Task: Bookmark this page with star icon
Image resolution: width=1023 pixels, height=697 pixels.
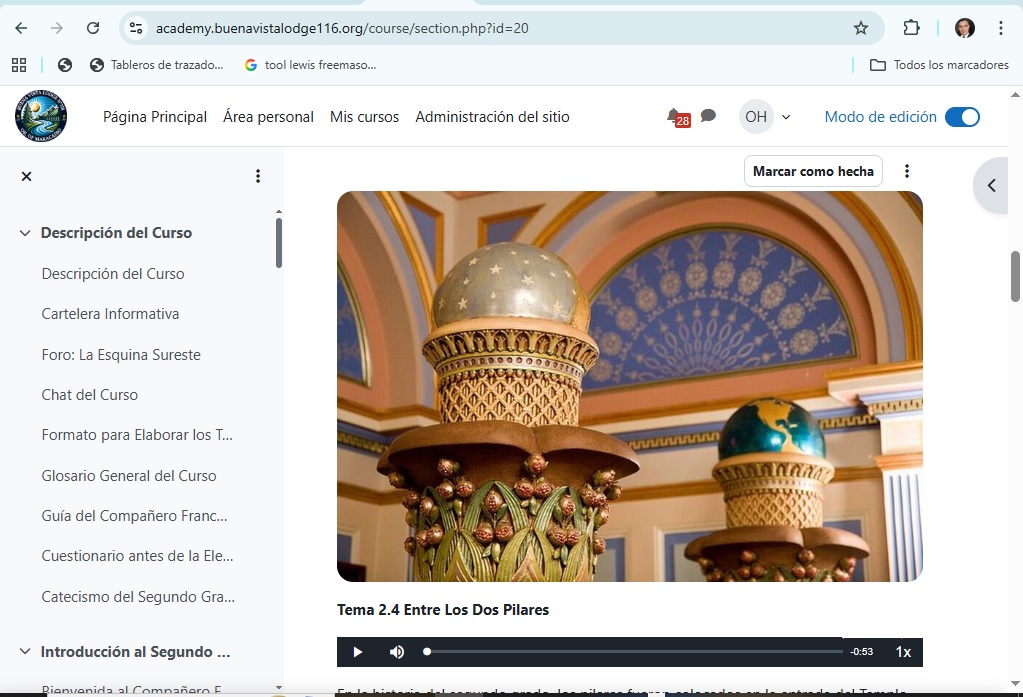Action: point(860,28)
